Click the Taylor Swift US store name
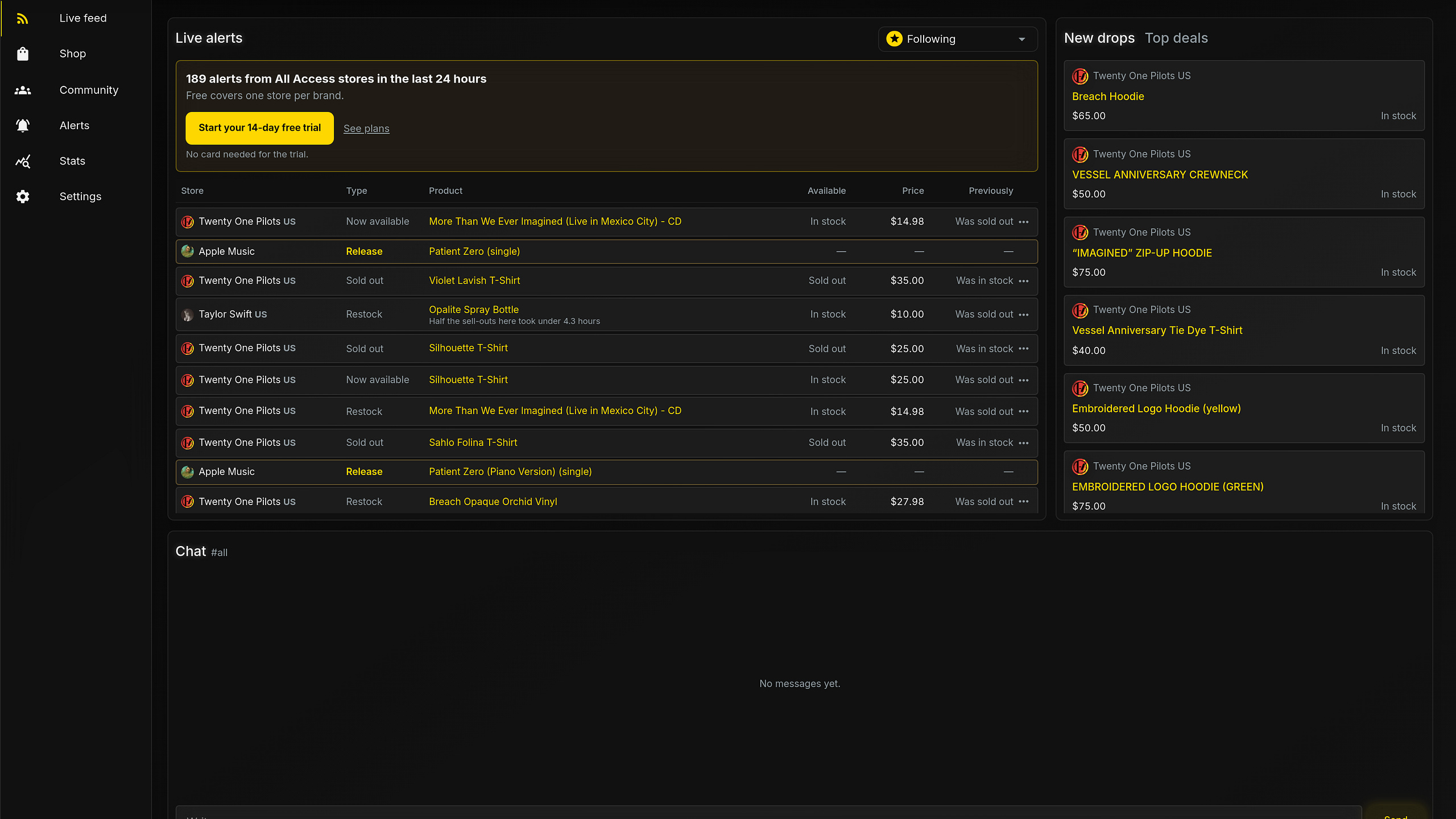This screenshot has height=819, width=1456. click(233, 314)
